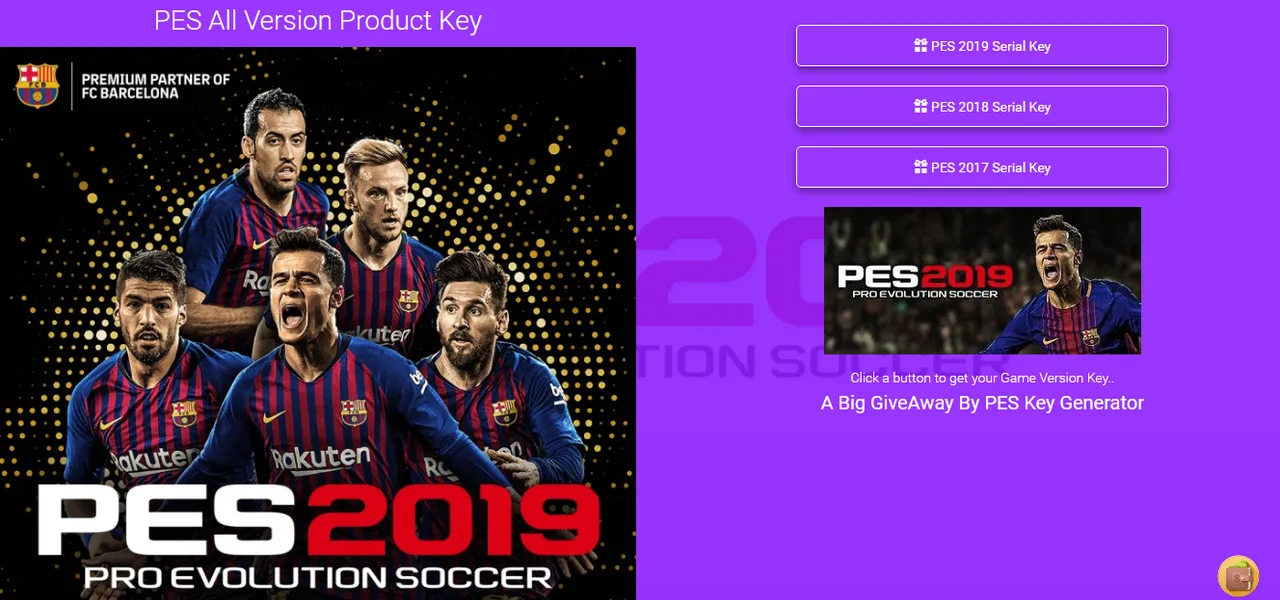Click the wallet with cash icon

1238,576
